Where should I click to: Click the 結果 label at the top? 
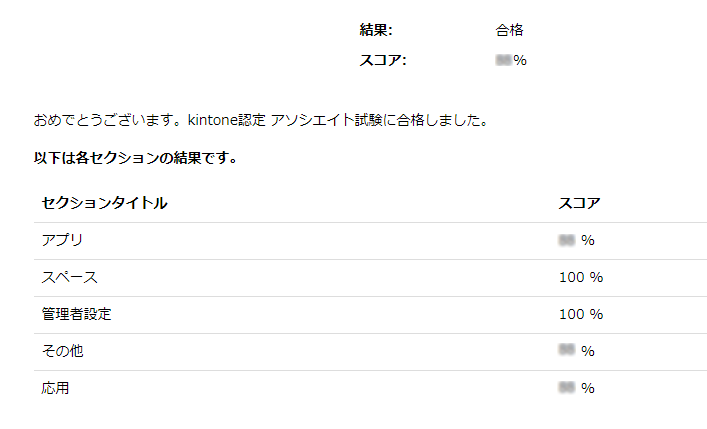[x=376, y=30]
